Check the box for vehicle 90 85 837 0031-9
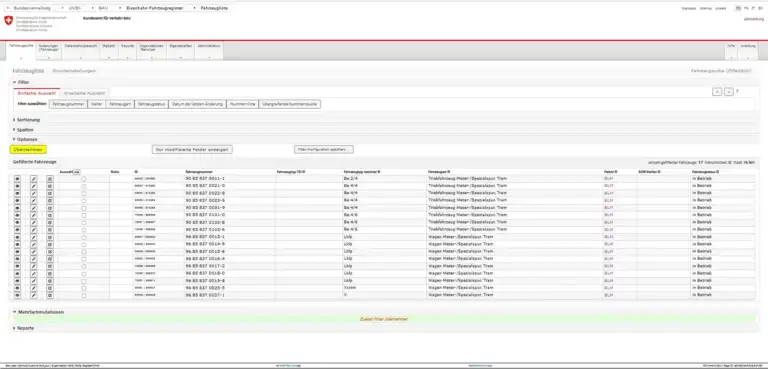 (84, 208)
